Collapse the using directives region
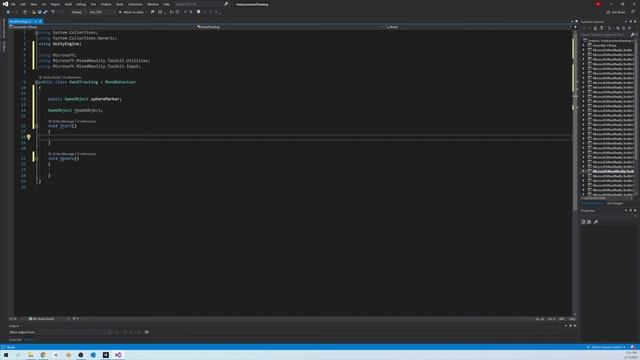Viewport: 640px width, 360px height. point(36,32)
